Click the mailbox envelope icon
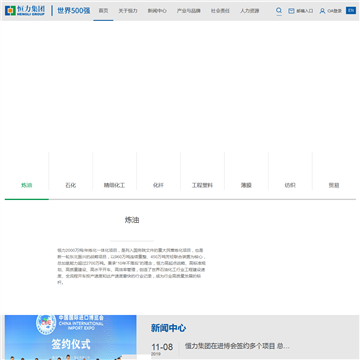The image size is (360, 360). coord(291,11)
